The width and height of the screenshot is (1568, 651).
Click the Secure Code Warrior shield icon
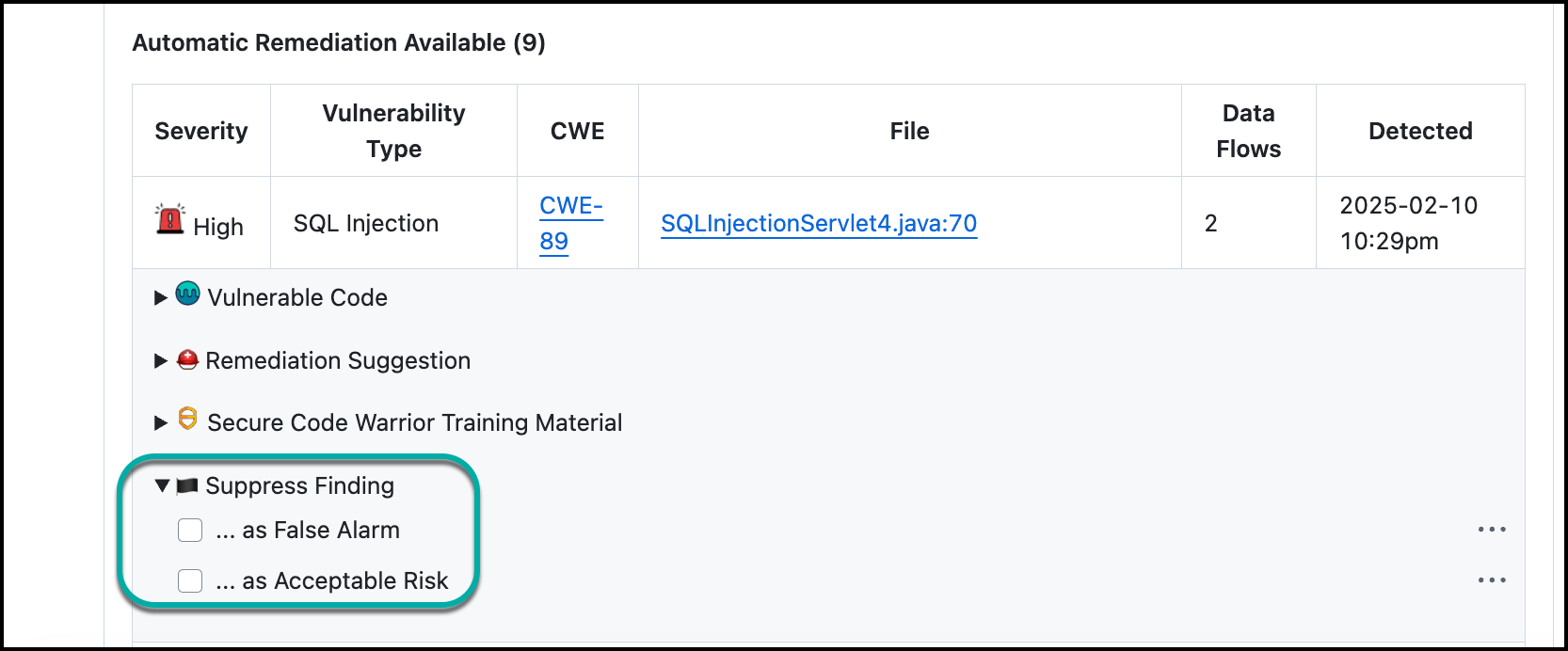tap(188, 420)
